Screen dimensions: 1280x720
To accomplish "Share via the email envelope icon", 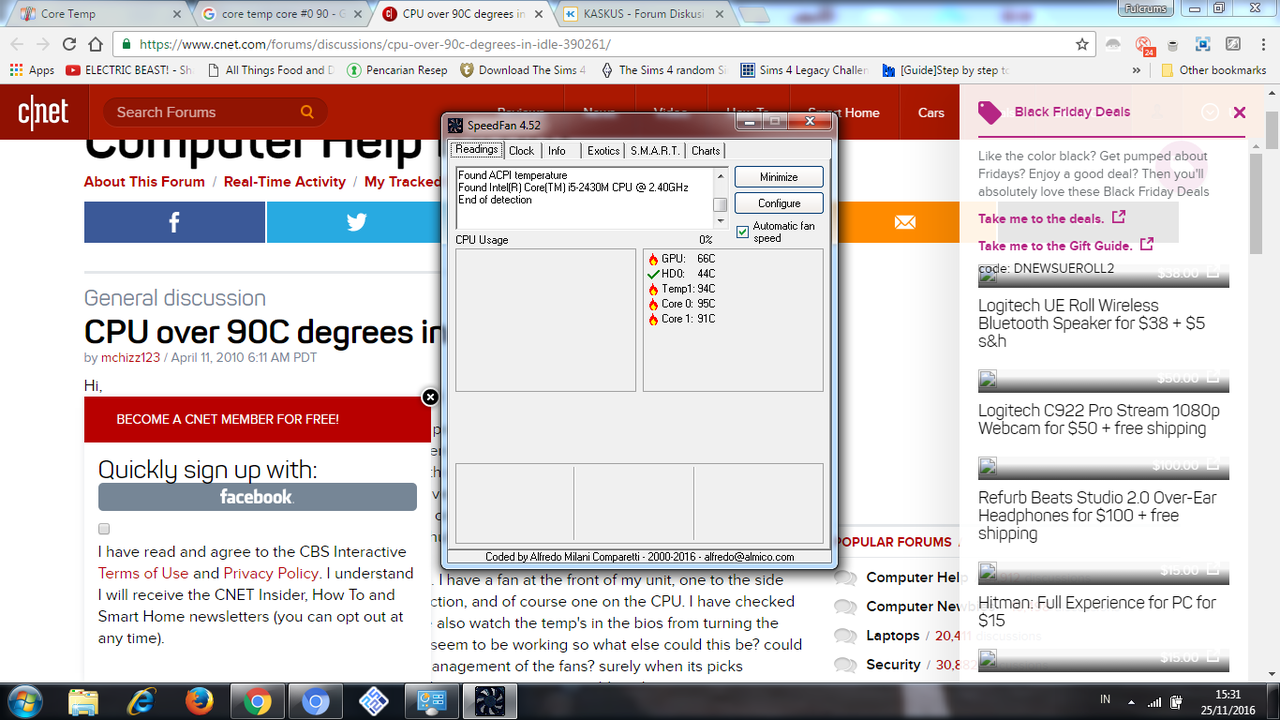I will tap(905, 222).
